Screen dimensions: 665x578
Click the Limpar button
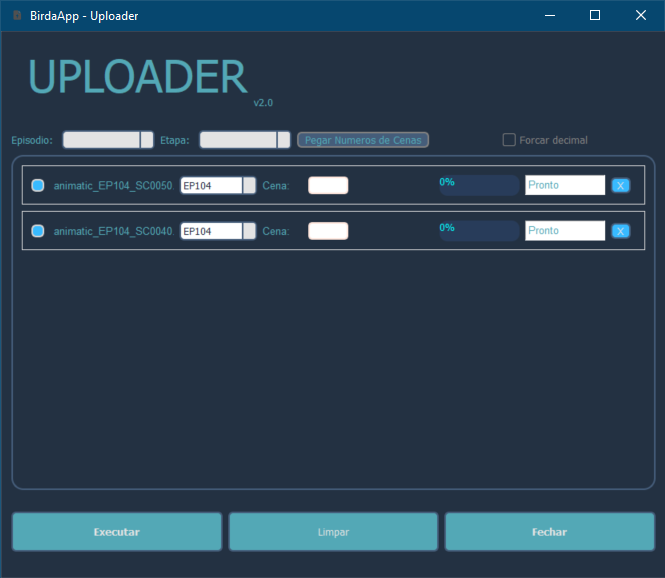(x=333, y=532)
